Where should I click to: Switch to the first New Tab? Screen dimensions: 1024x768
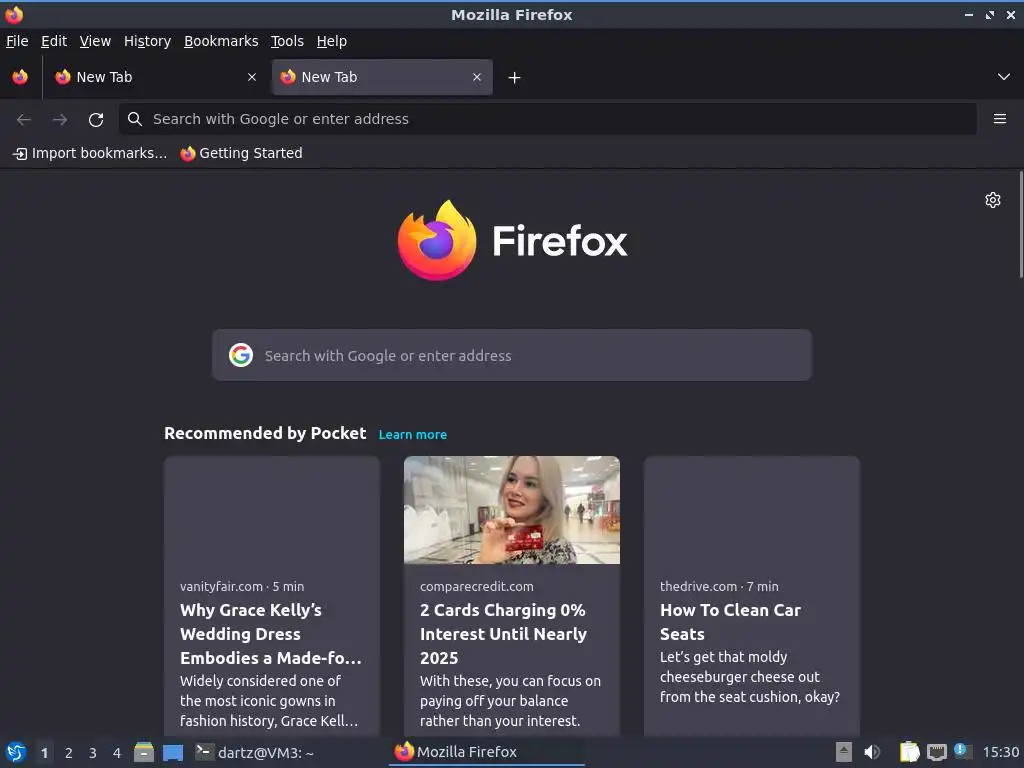(x=155, y=77)
